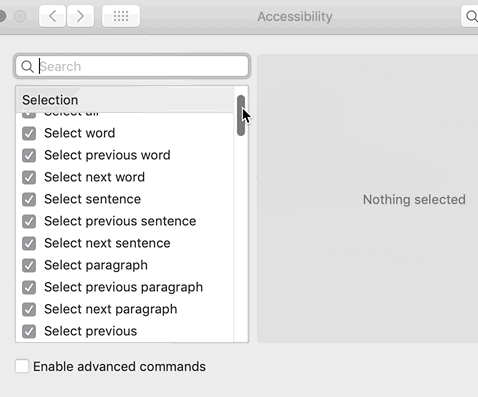This screenshot has width=478, height=397.
Task: Focus the commands Search input field
Action: coord(132,66)
